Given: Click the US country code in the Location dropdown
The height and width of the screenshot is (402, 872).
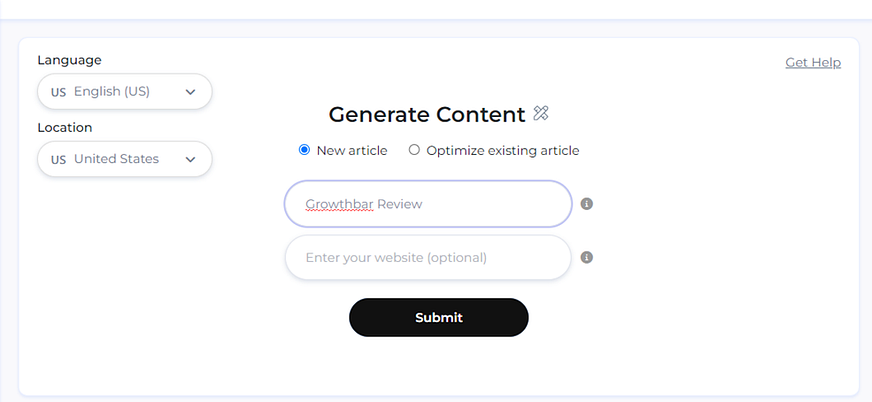Looking at the screenshot, I should tap(58, 159).
